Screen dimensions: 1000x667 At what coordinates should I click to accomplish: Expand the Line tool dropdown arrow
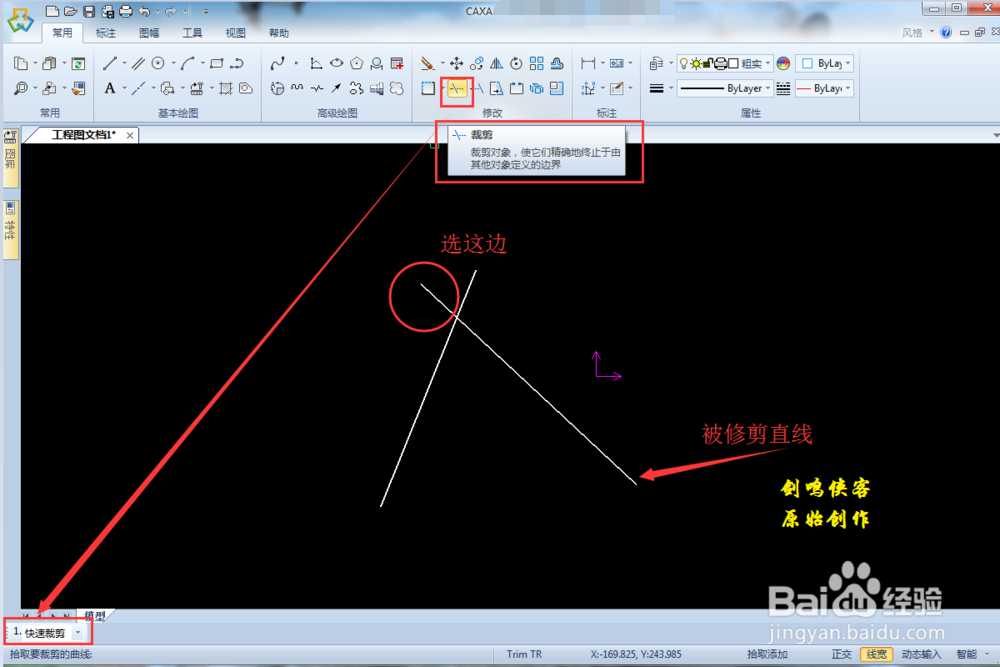click(x=124, y=63)
